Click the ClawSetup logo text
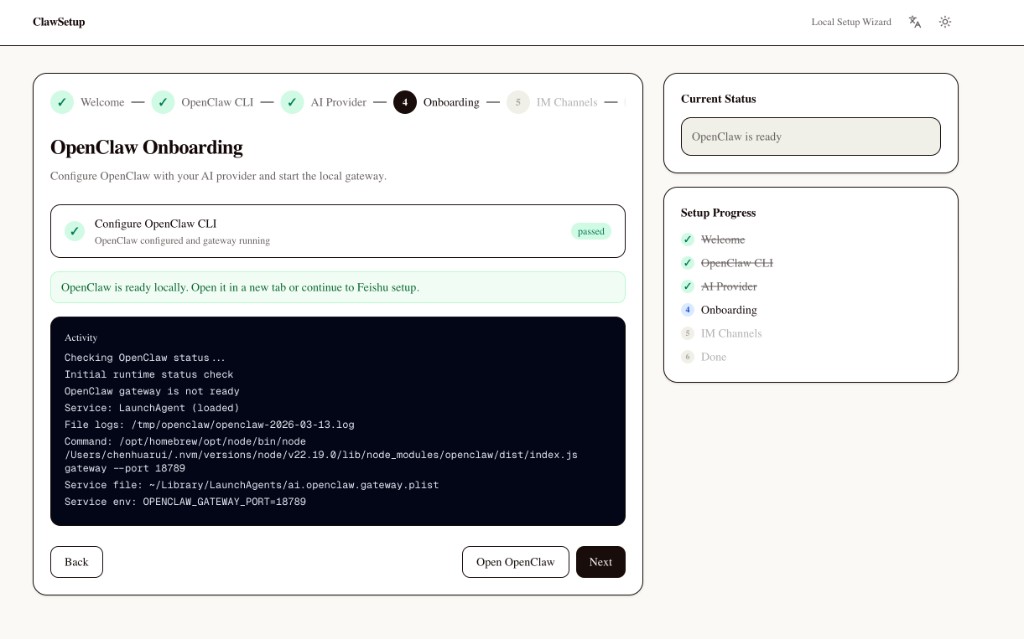This screenshot has width=1024, height=639. point(59,22)
